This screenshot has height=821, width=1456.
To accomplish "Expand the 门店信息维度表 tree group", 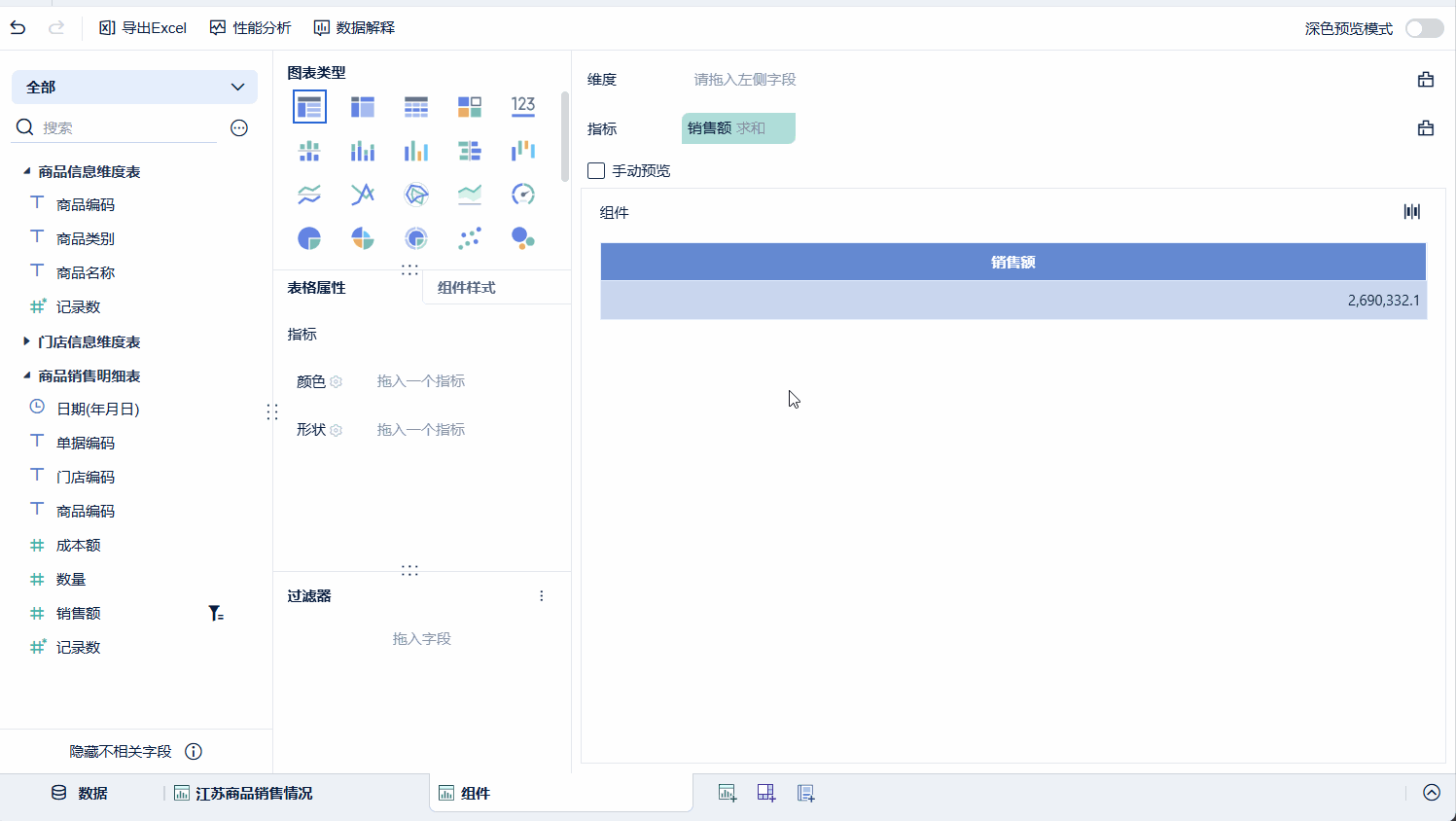I will (x=26, y=341).
